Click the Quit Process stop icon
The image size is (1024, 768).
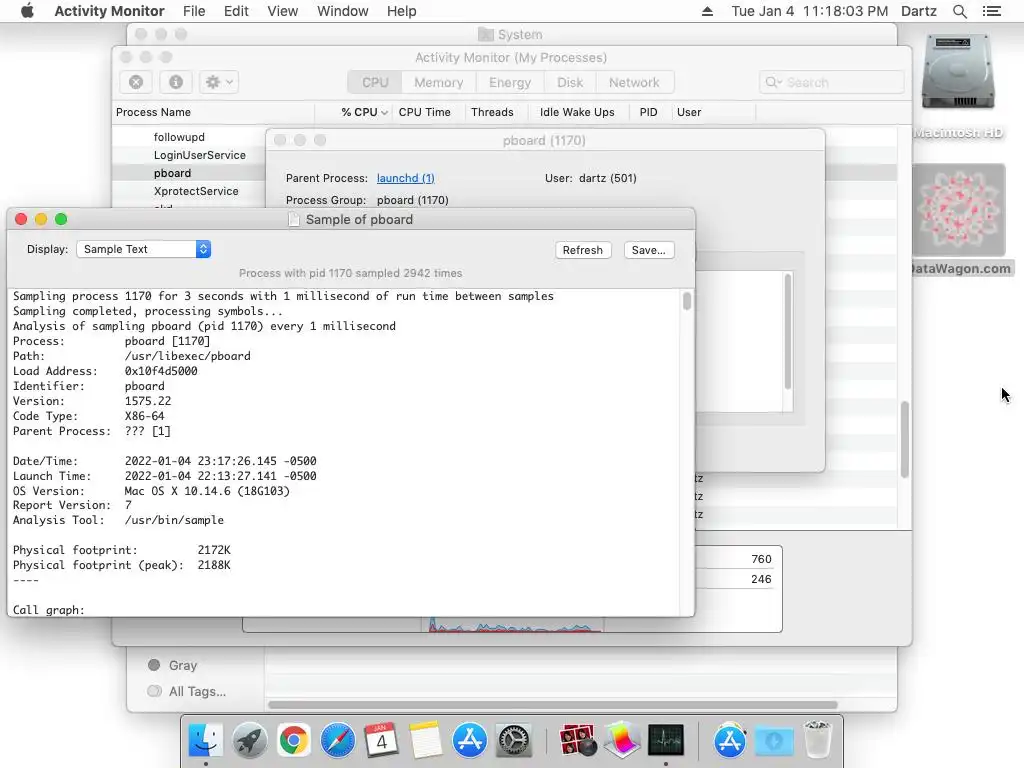tap(136, 82)
